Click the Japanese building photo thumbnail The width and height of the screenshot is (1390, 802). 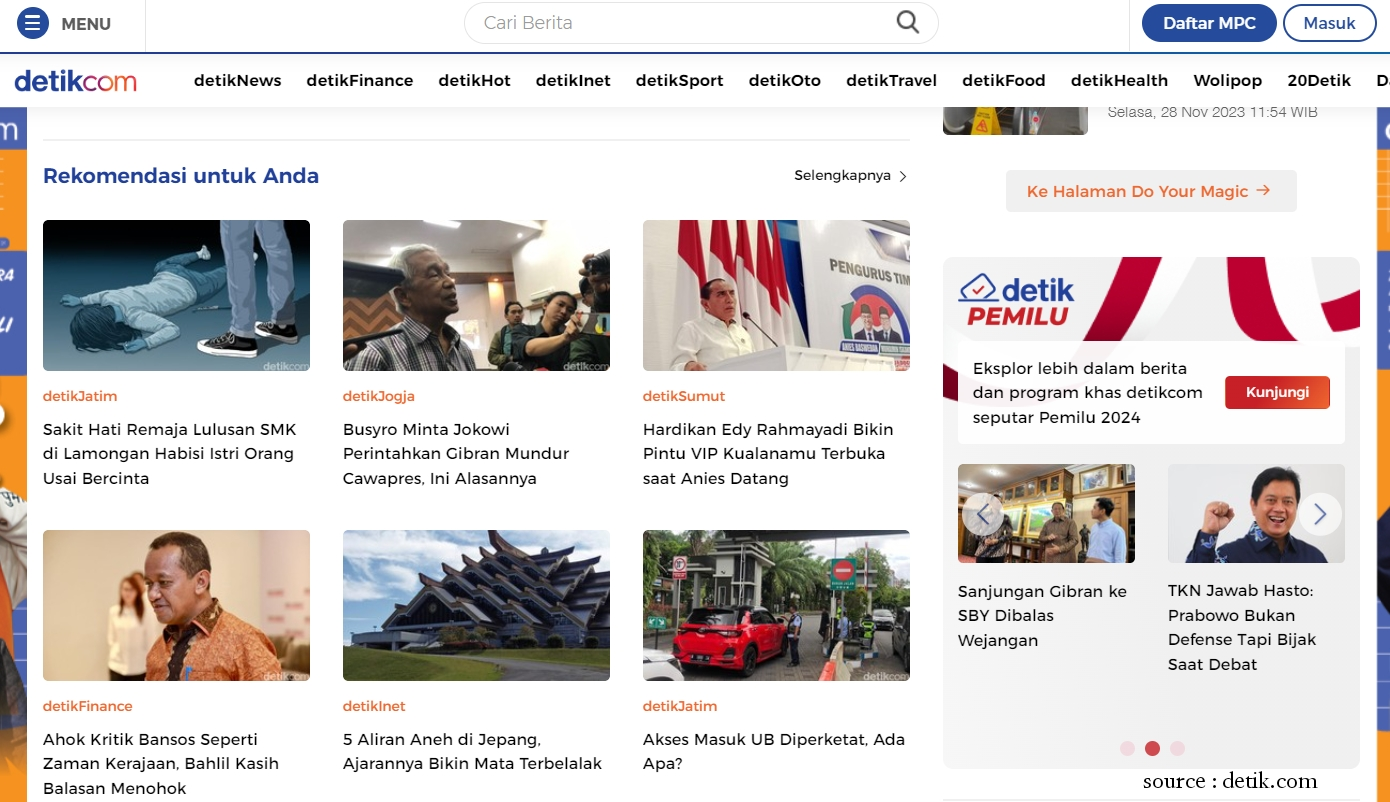[x=476, y=605]
